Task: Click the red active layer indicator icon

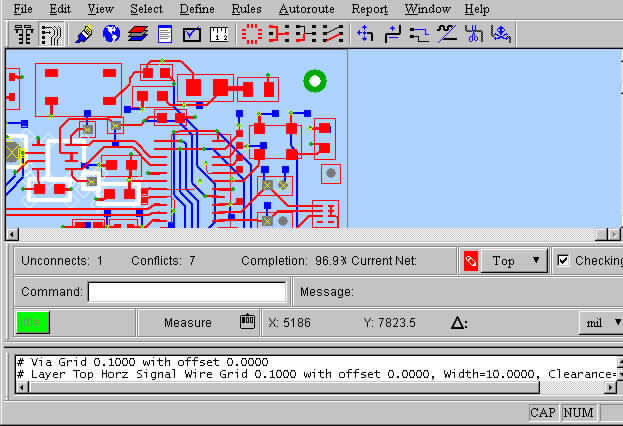Action: click(471, 261)
